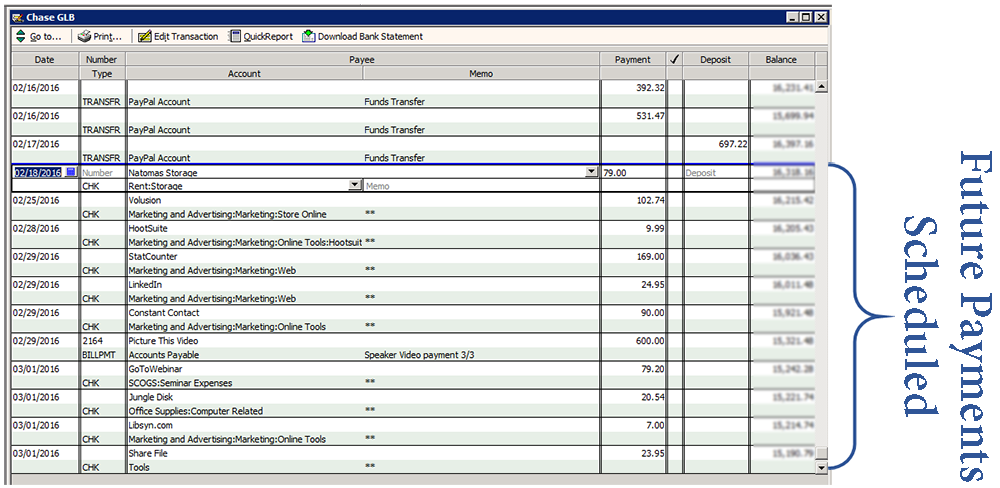Click Download Bank Statement label
1000x488 pixels.
click(x=370, y=37)
